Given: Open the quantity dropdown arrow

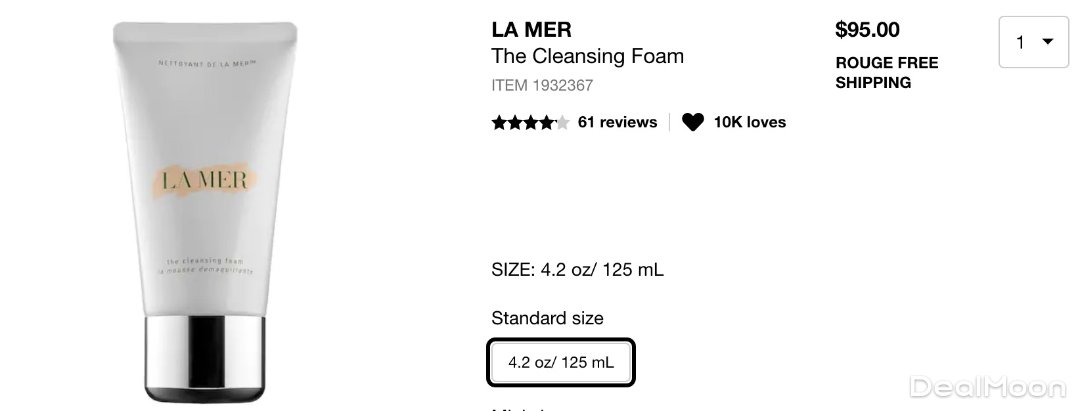Looking at the screenshot, I should [x=1048, y=42].
